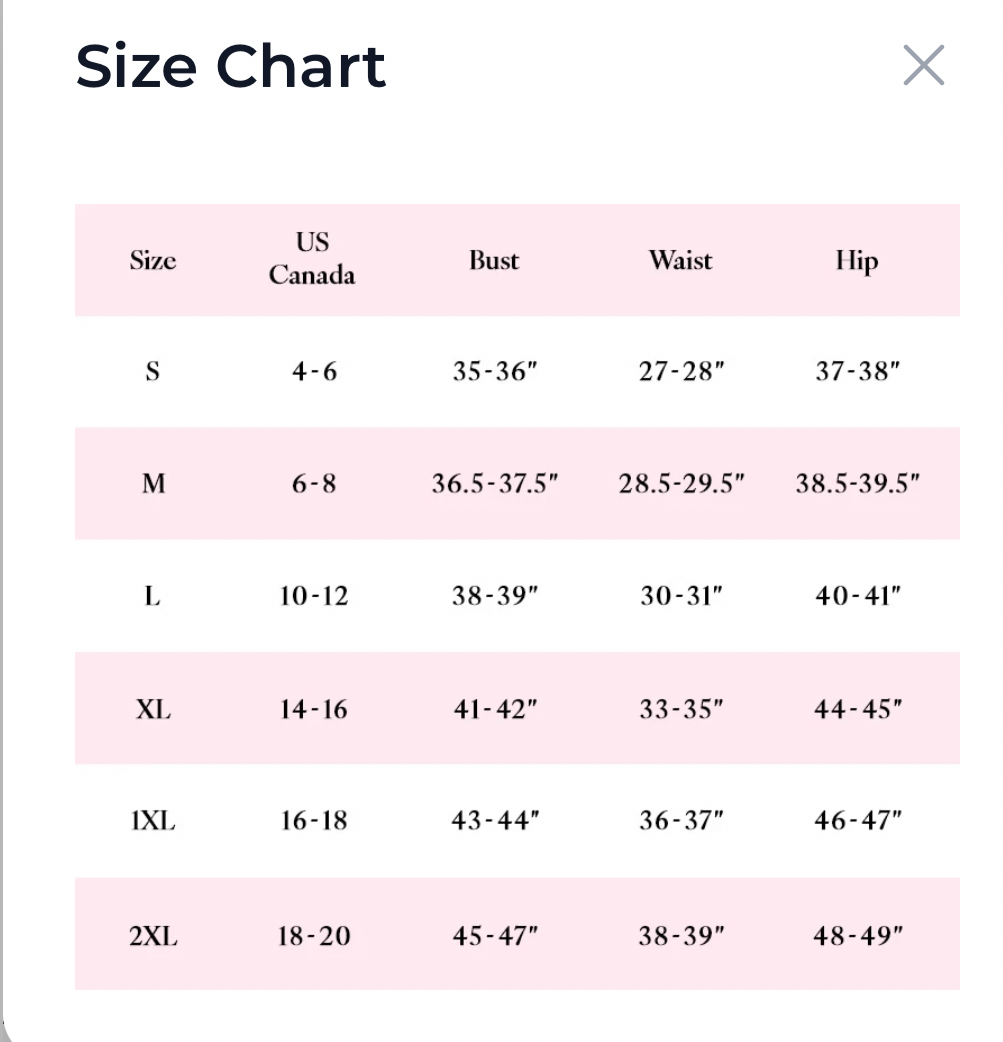
Task: Click the S size row label
Action: pyautogui.click(x=152, y=372)
